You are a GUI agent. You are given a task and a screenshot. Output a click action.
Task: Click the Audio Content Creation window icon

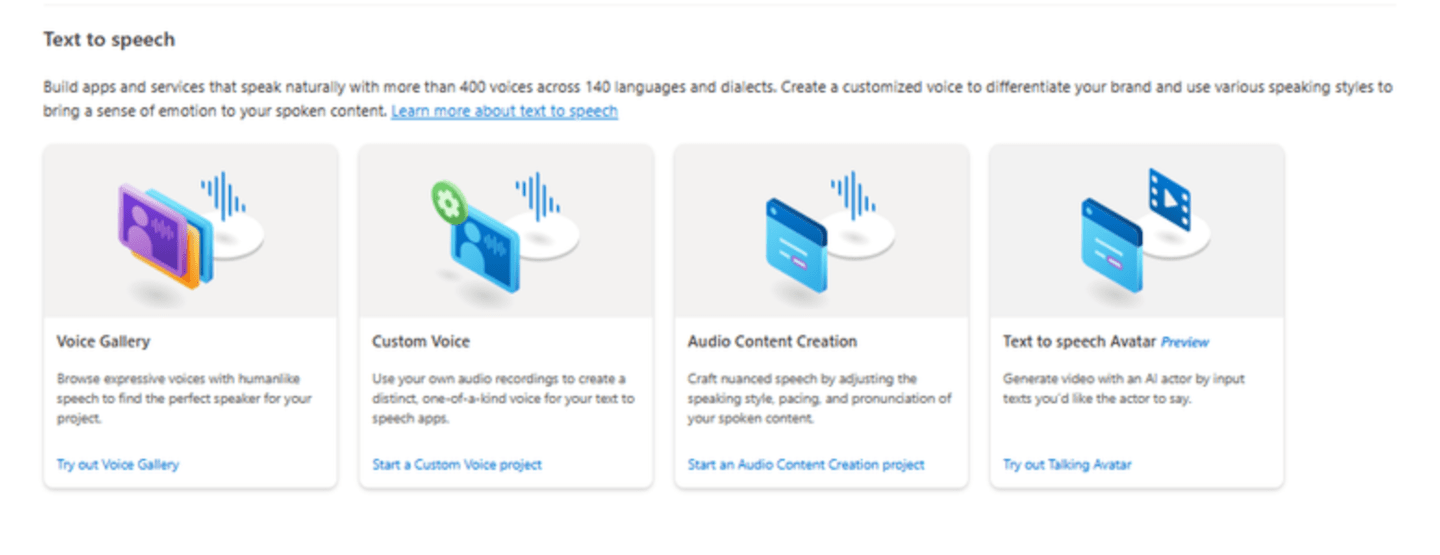(796, 245)
